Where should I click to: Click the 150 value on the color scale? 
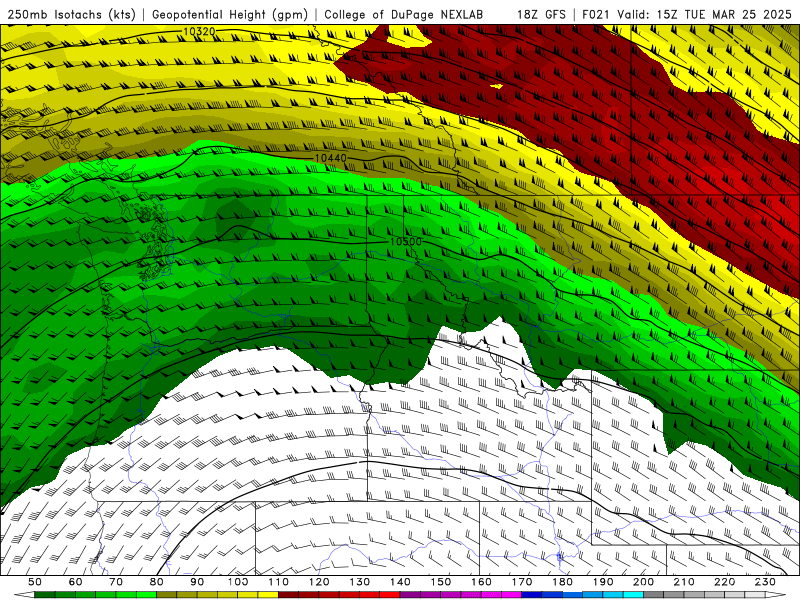(441, 582)
